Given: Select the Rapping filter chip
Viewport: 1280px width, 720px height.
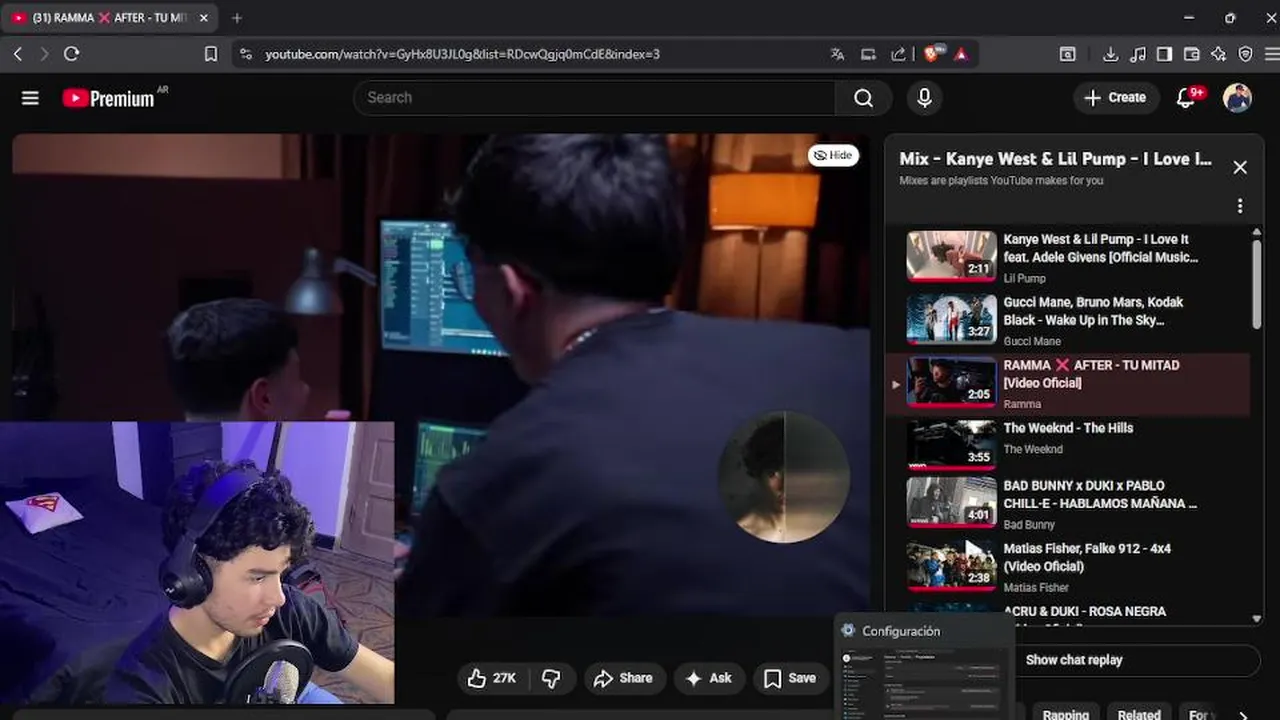Looking at the screenshot, I should tap(1066, 714).
